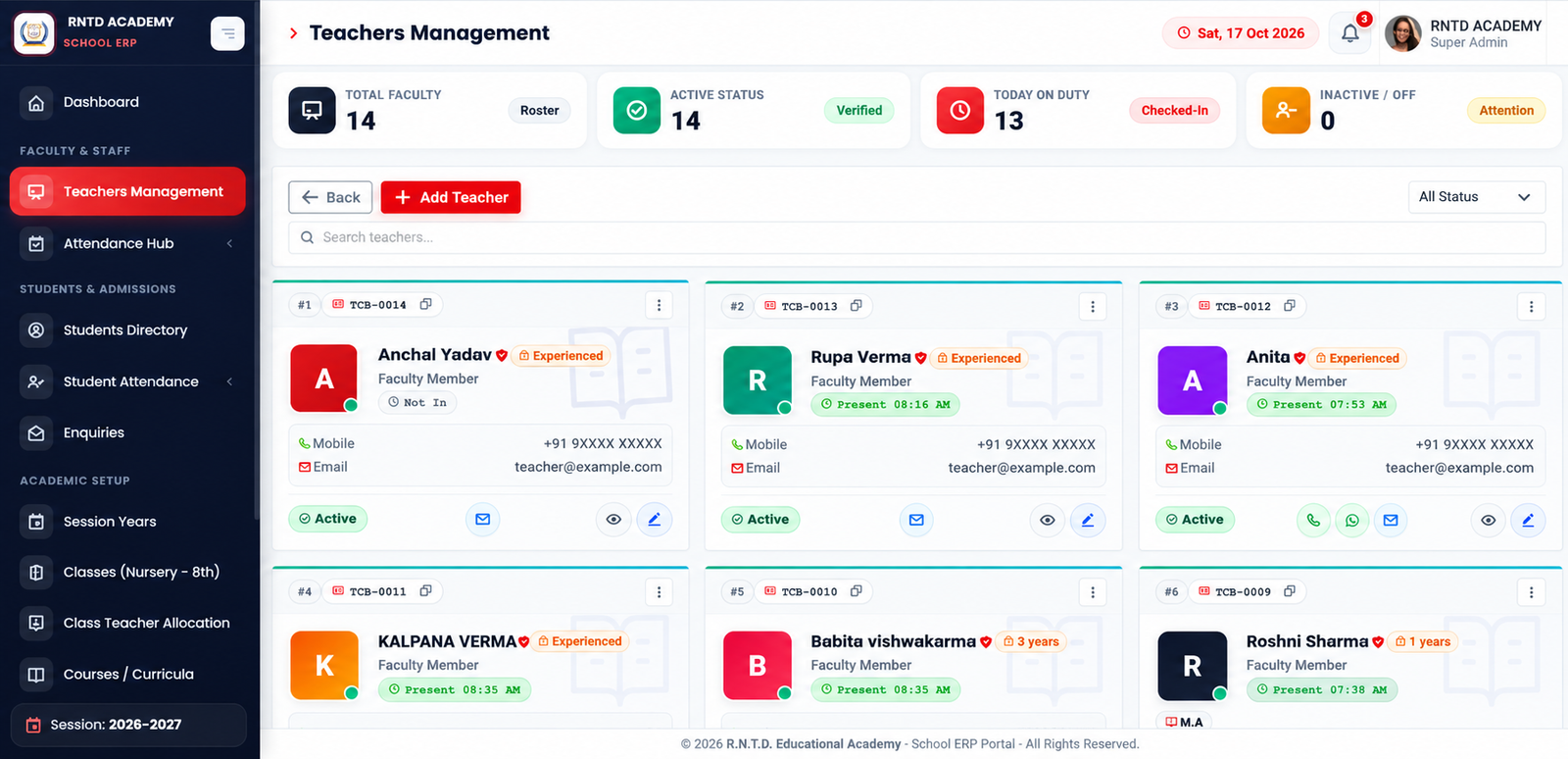The width and height of the screenshot is (1568, 759).
Task: Copy teacher ID TCB-0009
Action: (1290, 591)
